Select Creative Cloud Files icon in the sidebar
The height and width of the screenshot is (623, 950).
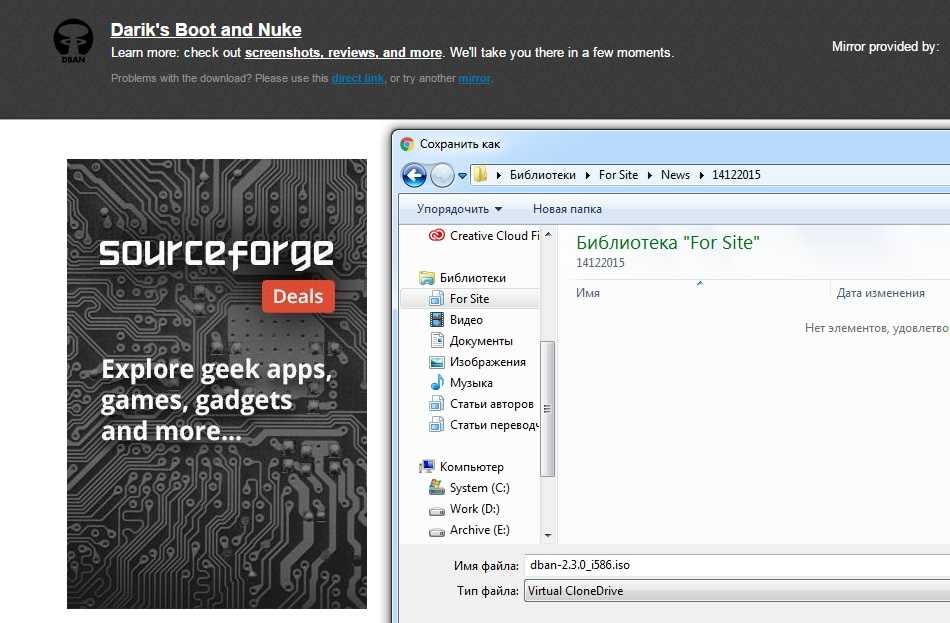(436, 236)
